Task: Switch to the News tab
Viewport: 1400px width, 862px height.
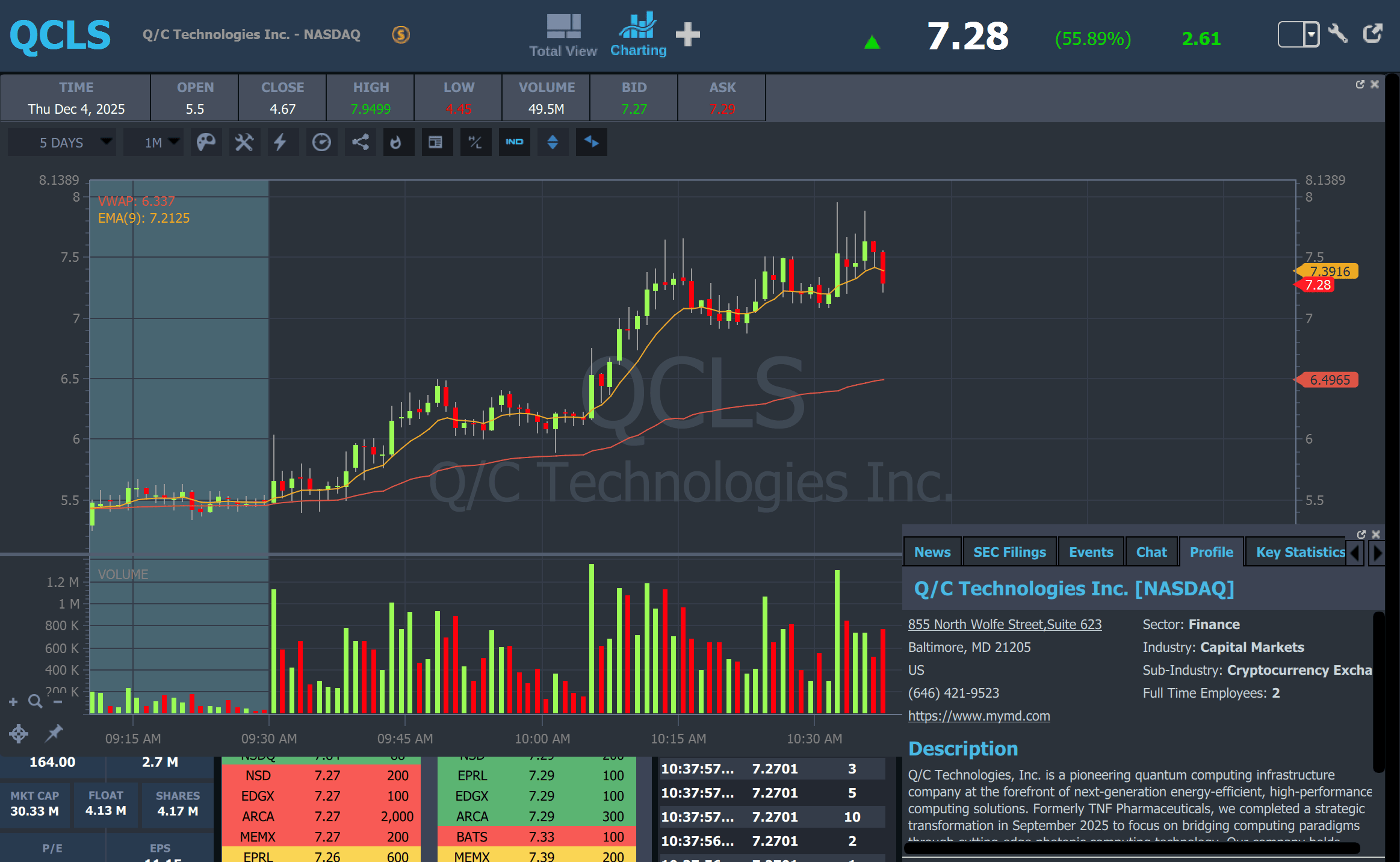Action: 932,552
